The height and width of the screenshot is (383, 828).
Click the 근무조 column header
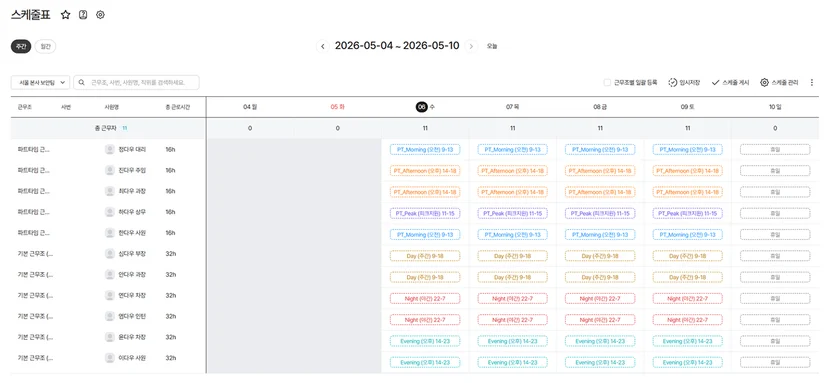coord(24,107)
